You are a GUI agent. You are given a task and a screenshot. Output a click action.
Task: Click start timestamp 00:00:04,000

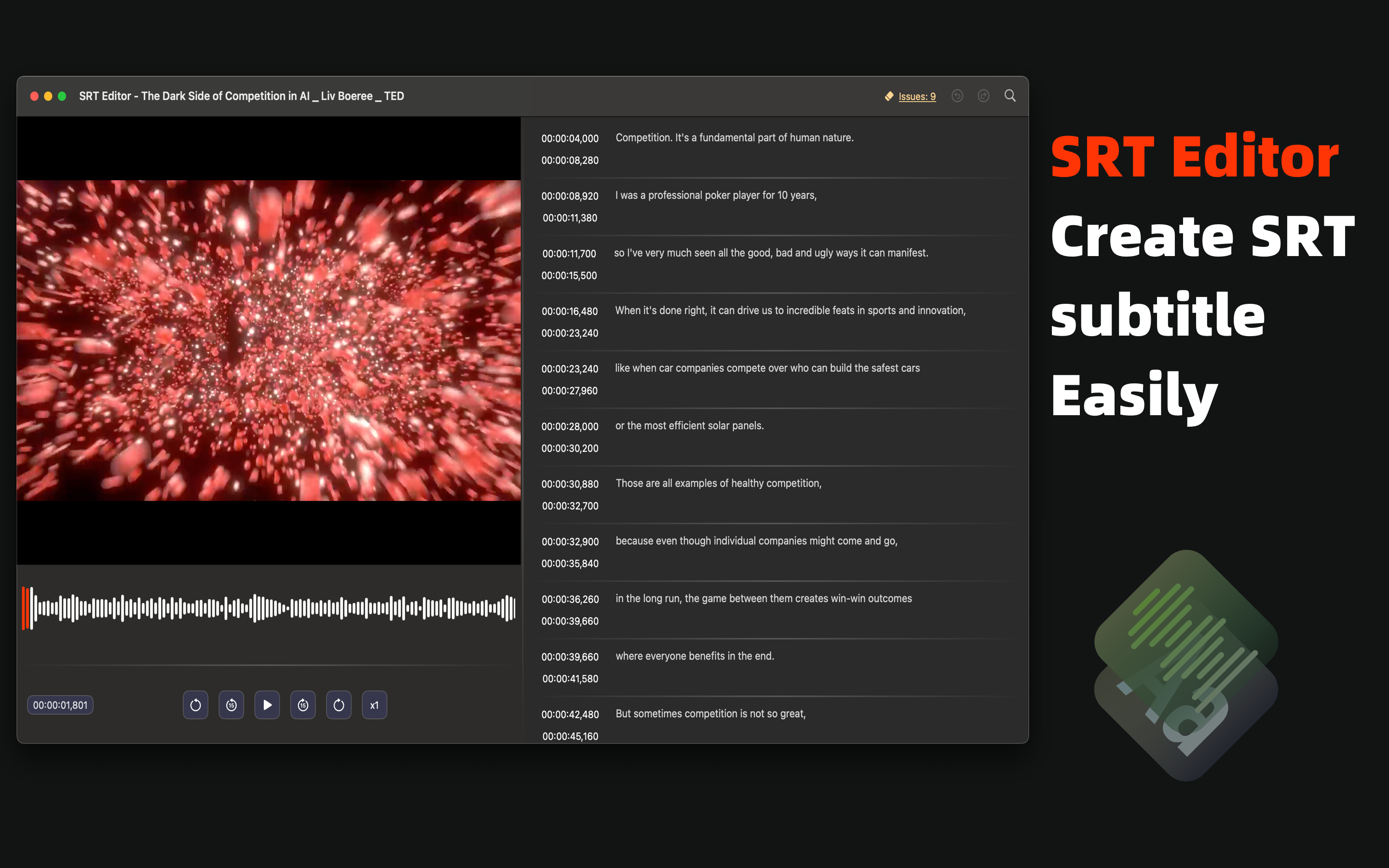point(570,139)
